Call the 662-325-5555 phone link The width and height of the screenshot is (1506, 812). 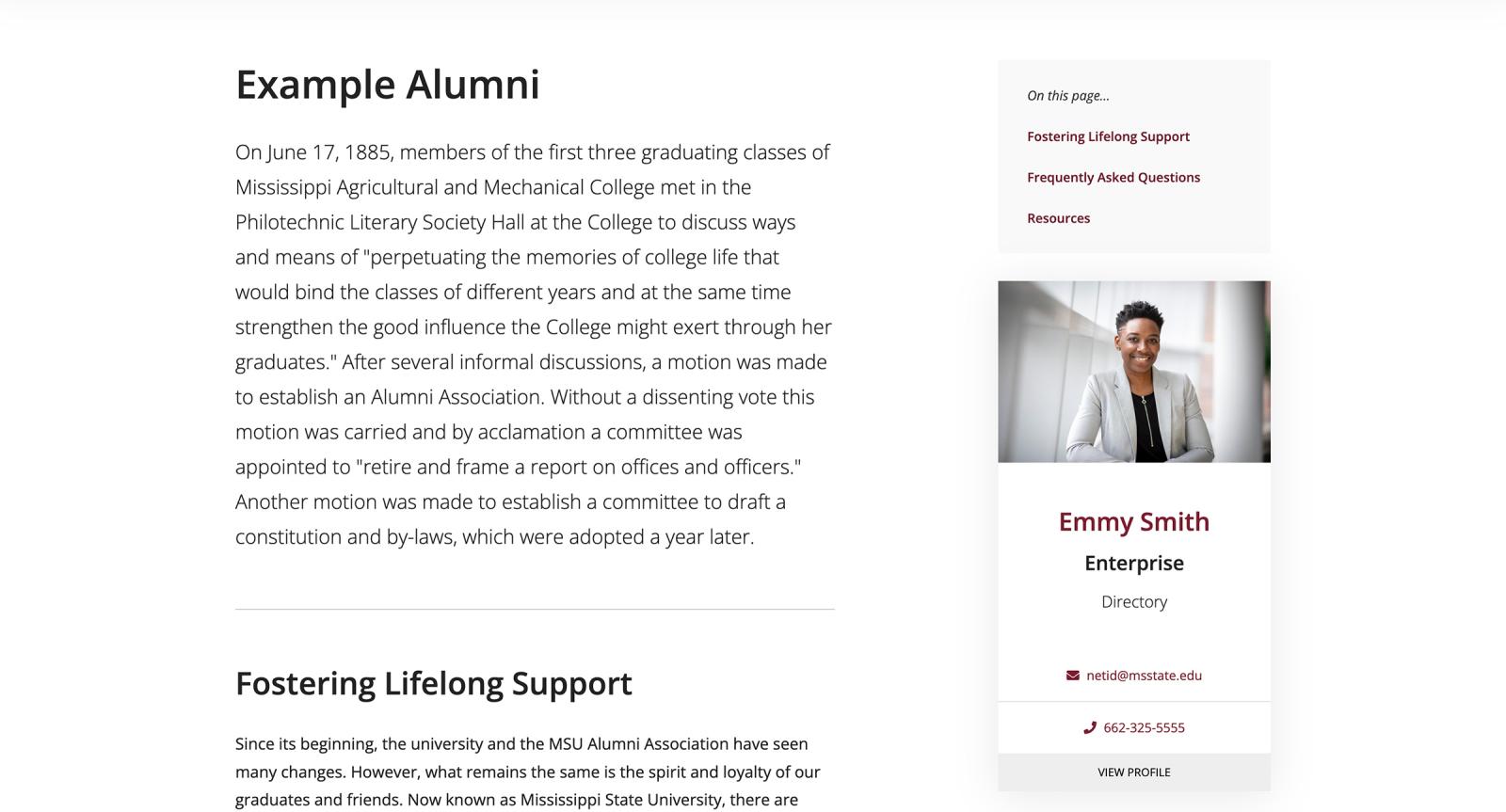pos(1144,727)
